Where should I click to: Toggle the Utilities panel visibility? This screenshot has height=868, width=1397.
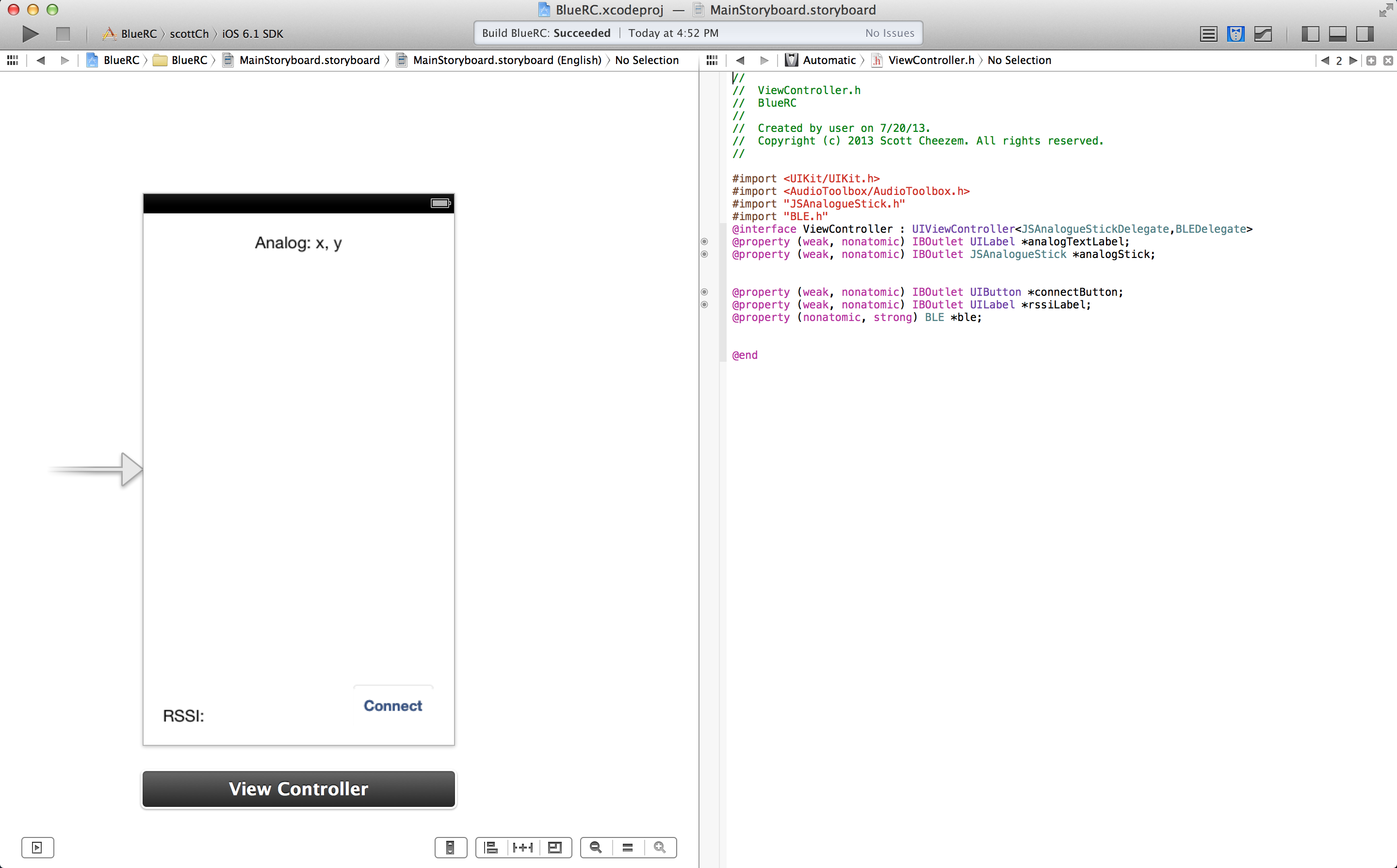tap(1365, 33)
